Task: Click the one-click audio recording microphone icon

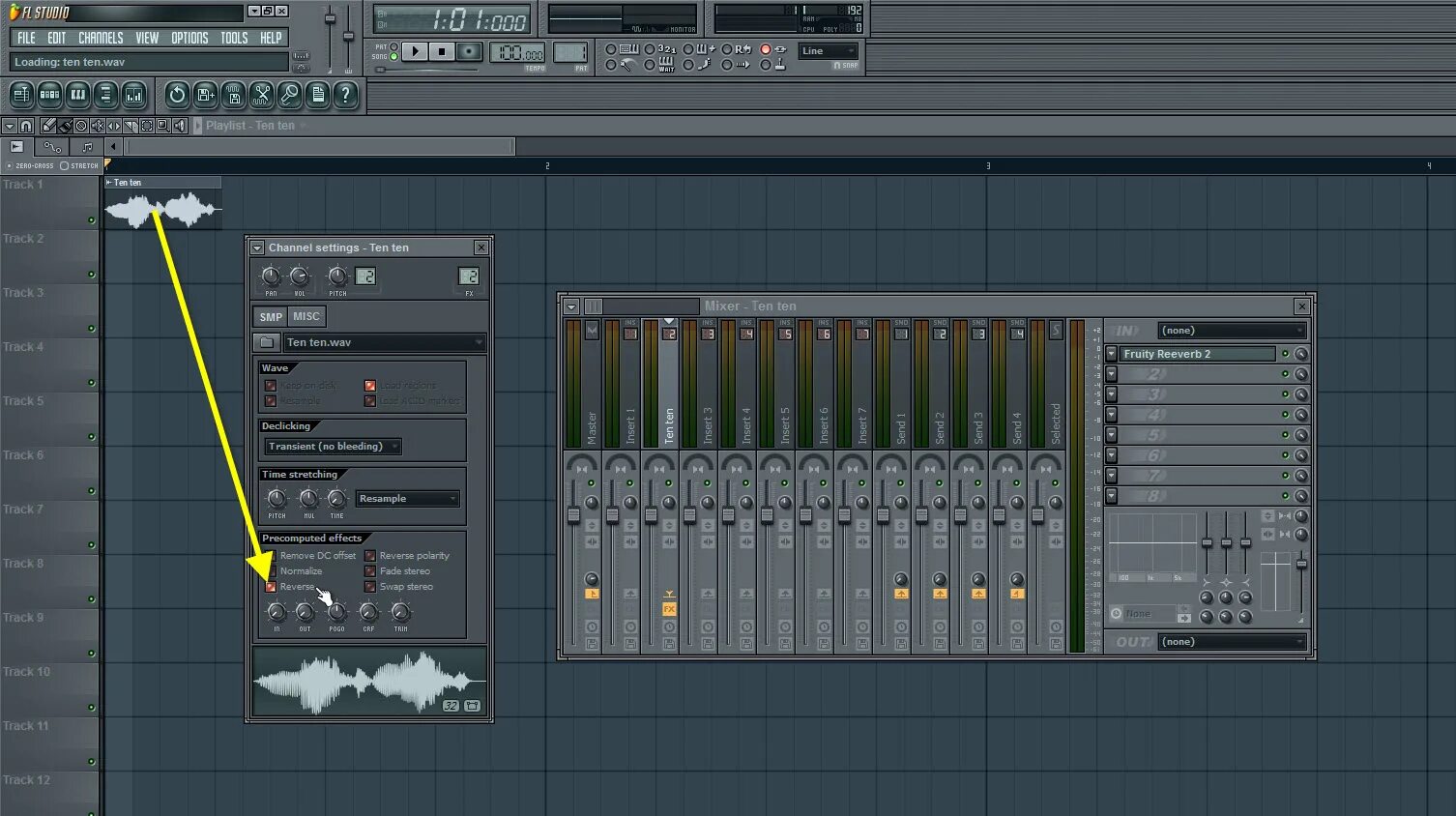Action: (289, 95)
